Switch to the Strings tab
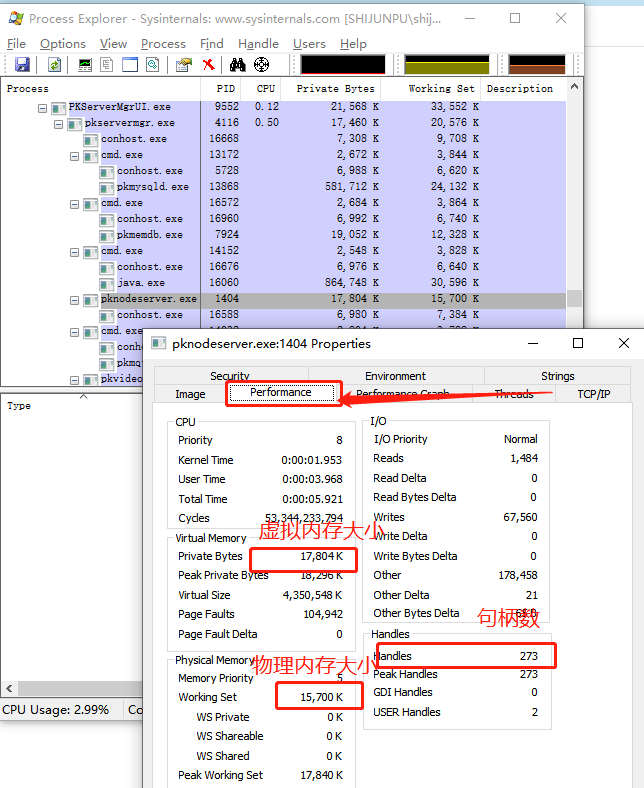 (558, 376)
